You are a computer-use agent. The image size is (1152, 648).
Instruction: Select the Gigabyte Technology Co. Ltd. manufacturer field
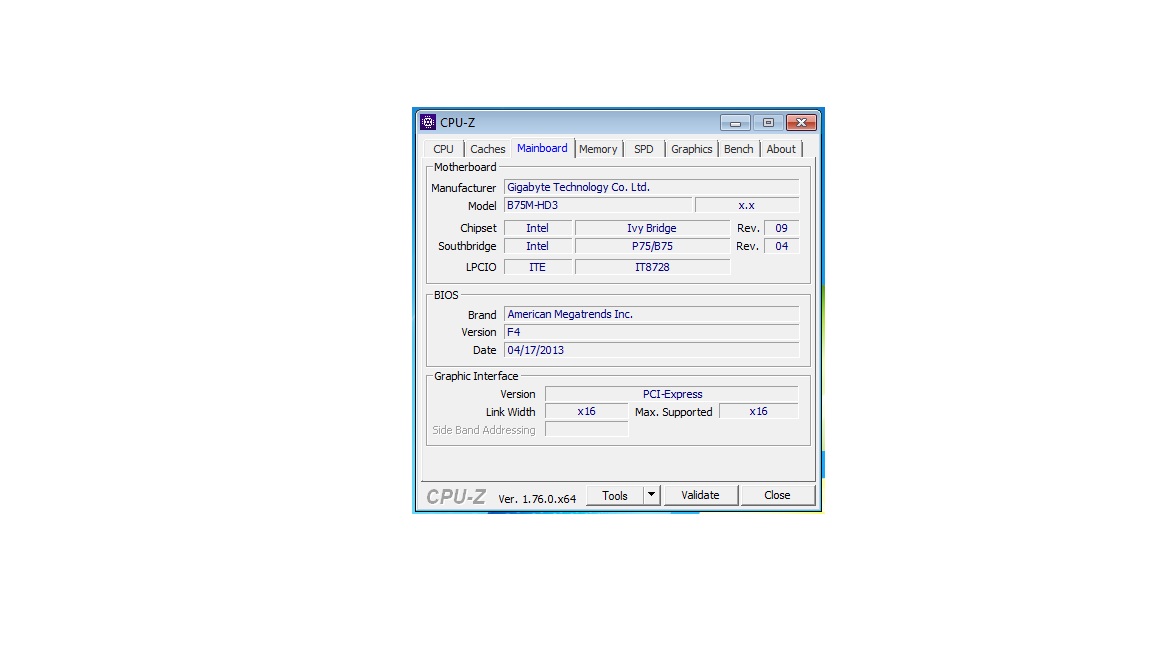(651, 187)
